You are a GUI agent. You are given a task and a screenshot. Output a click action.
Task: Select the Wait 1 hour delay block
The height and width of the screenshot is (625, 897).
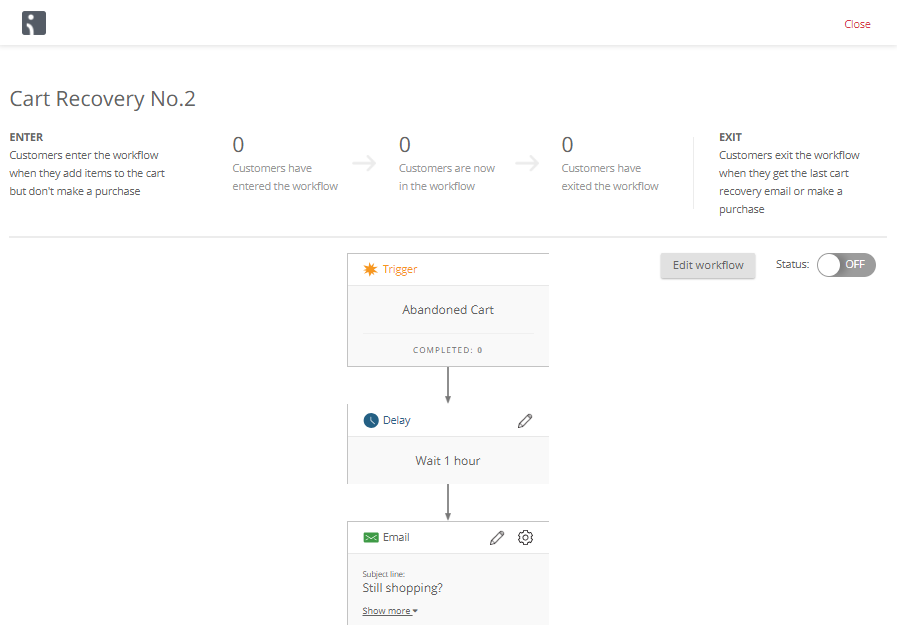448,461
